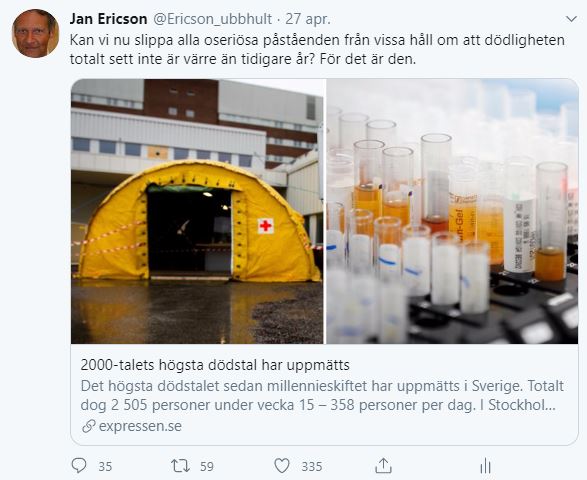Click the article description preview text
Image resolution: width=587 pixels, height=480 pixels.
coord(322,395)
